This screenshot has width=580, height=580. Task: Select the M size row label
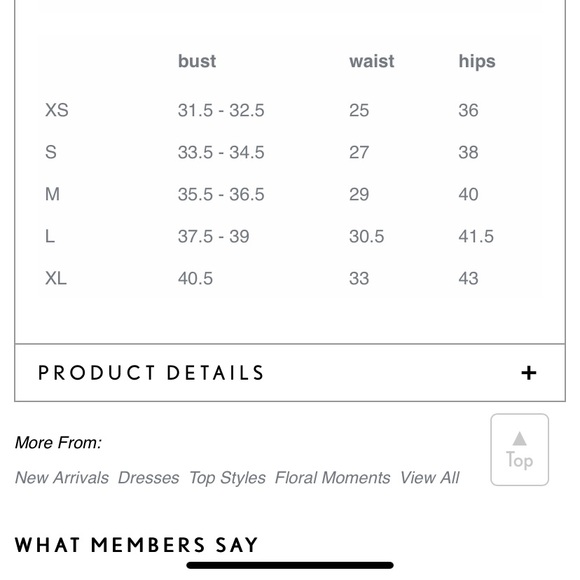coord(52,194)
